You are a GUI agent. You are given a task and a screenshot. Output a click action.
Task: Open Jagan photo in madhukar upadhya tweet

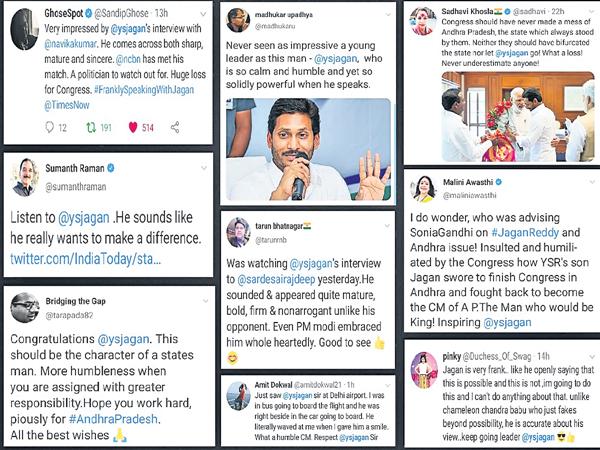308,149
